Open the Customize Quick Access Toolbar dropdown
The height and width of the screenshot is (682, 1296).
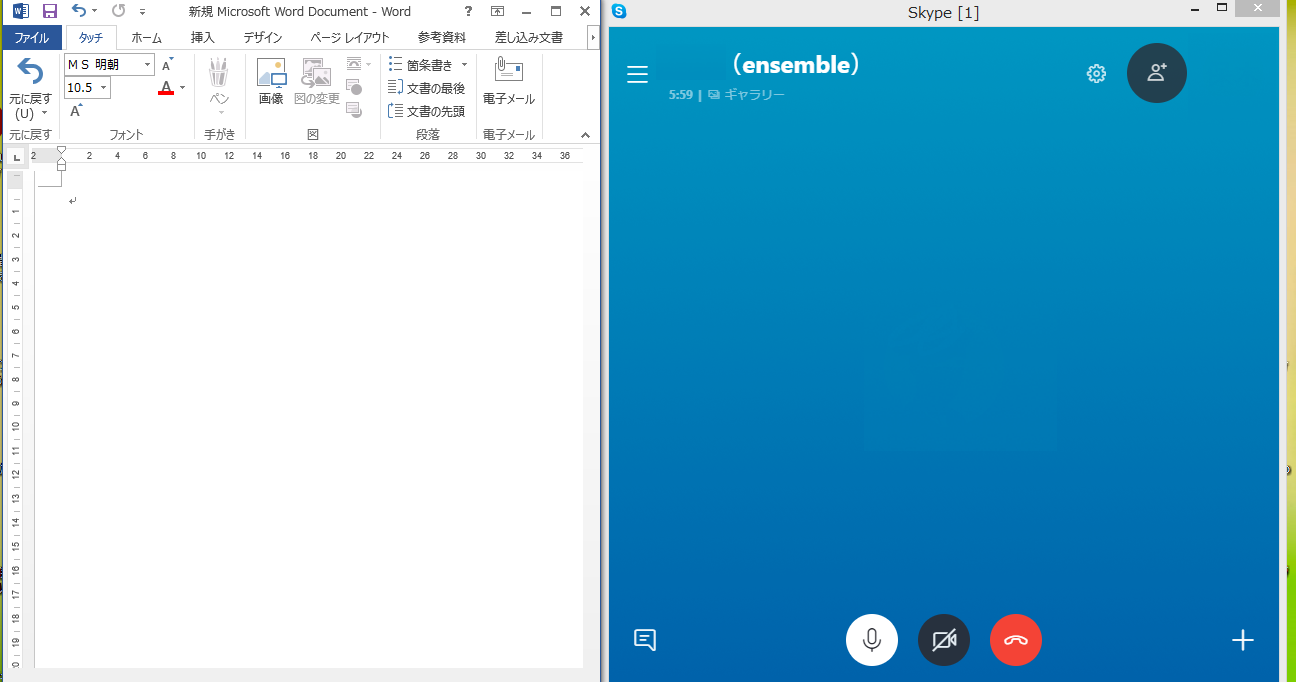tap(142, 12)
